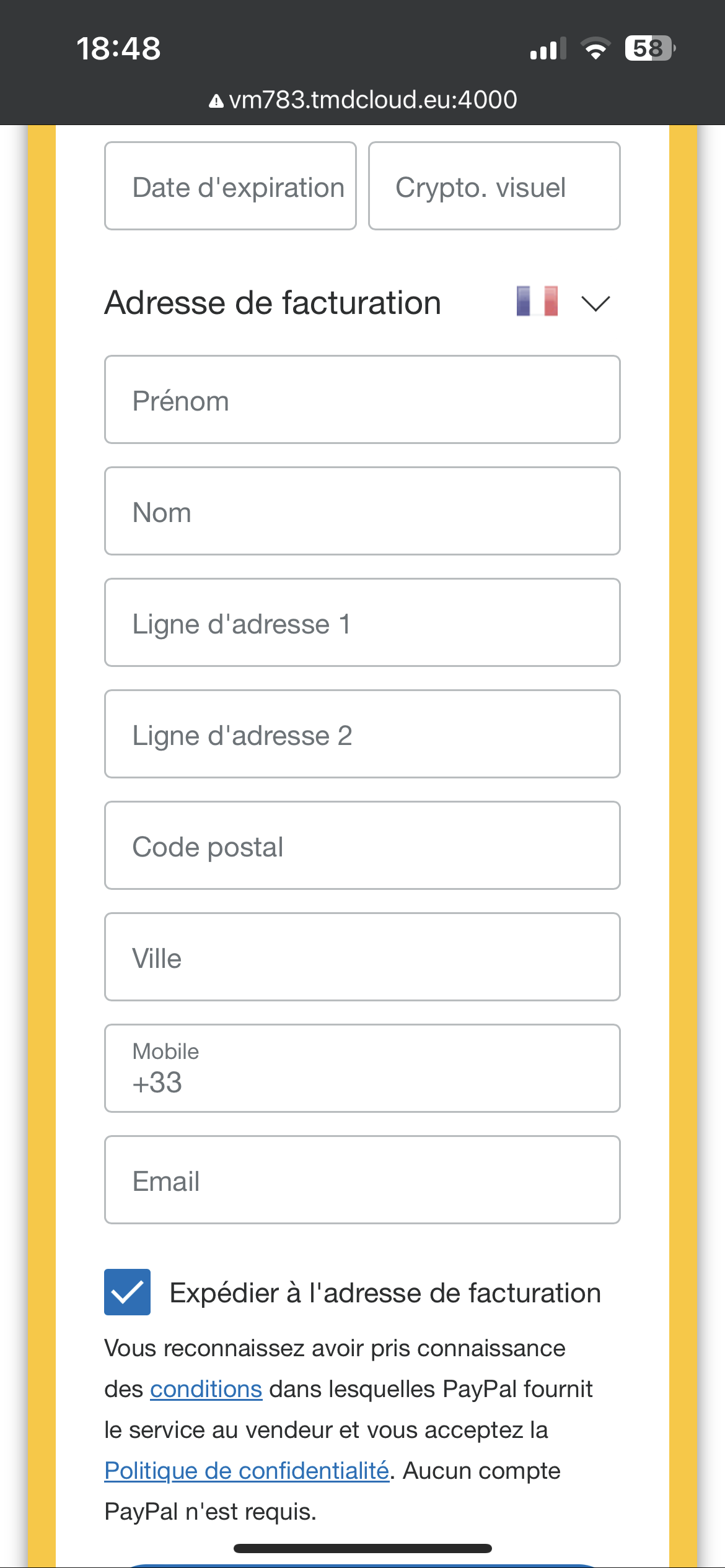Click into Ligne d'adresse 2 field
The width and height of the screenshot is (725, 1568).
(x=362, y=734)
